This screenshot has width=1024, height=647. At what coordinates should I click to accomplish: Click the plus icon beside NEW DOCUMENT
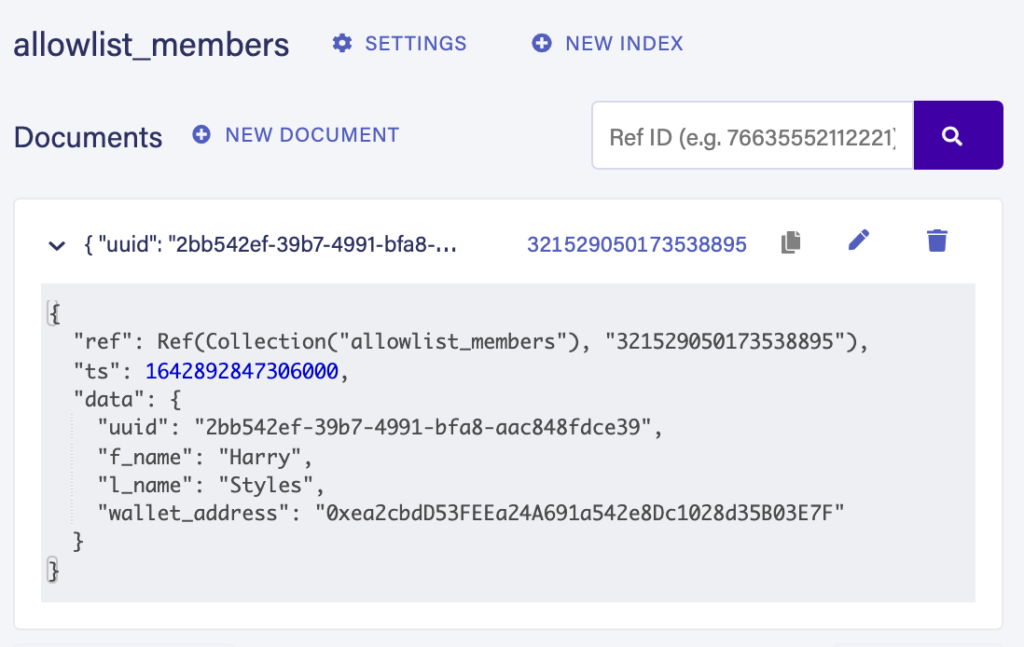[x=202, y=134]
